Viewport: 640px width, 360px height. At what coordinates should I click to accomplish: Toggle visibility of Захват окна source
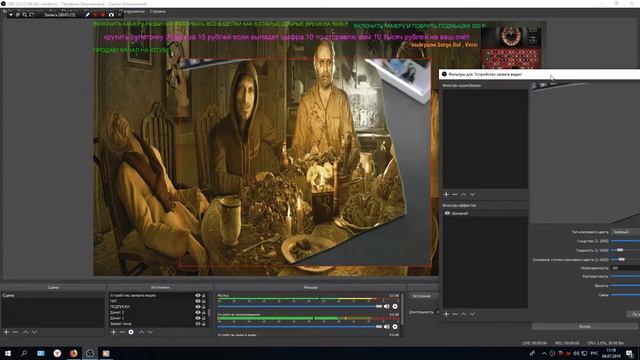pyautogui.click(x=198, y=324)
